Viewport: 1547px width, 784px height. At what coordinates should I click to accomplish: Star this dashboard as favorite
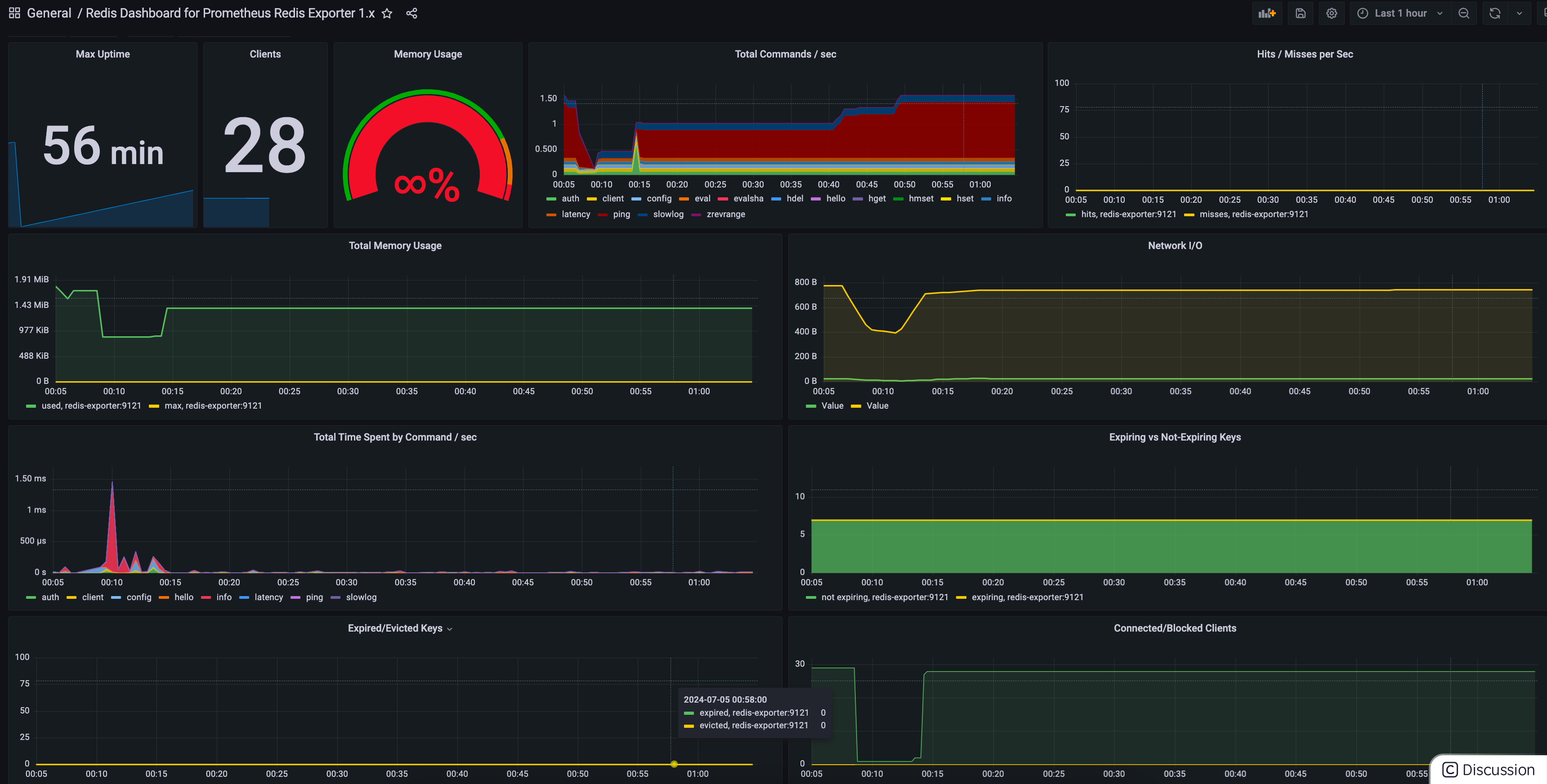pyautogui.click(x=387, y=13)
